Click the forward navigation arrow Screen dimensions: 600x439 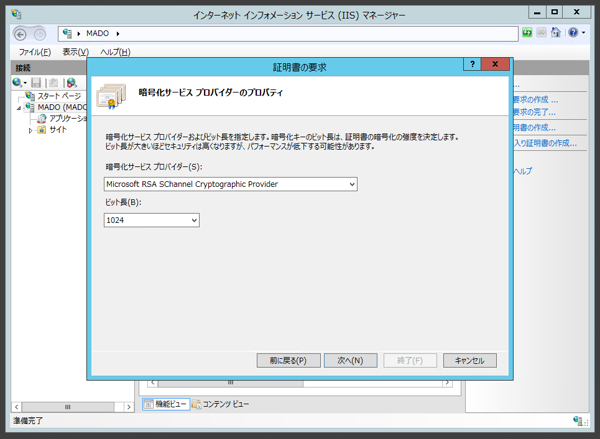(39, 35)
